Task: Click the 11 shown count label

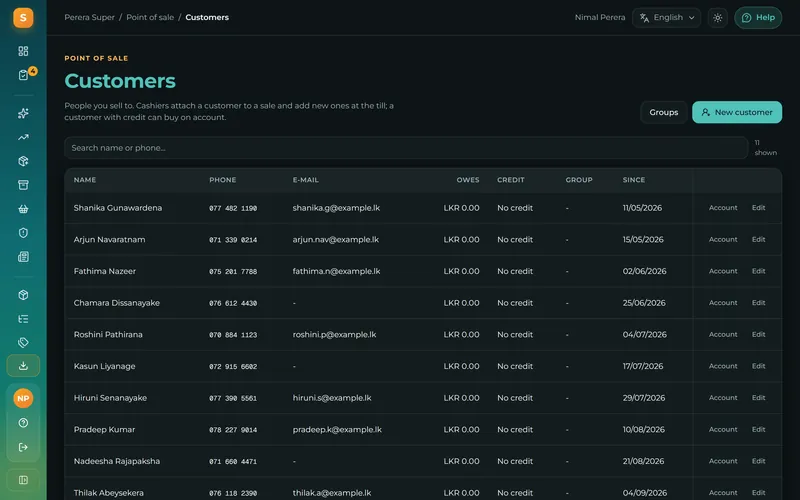Action: (765, 147)
